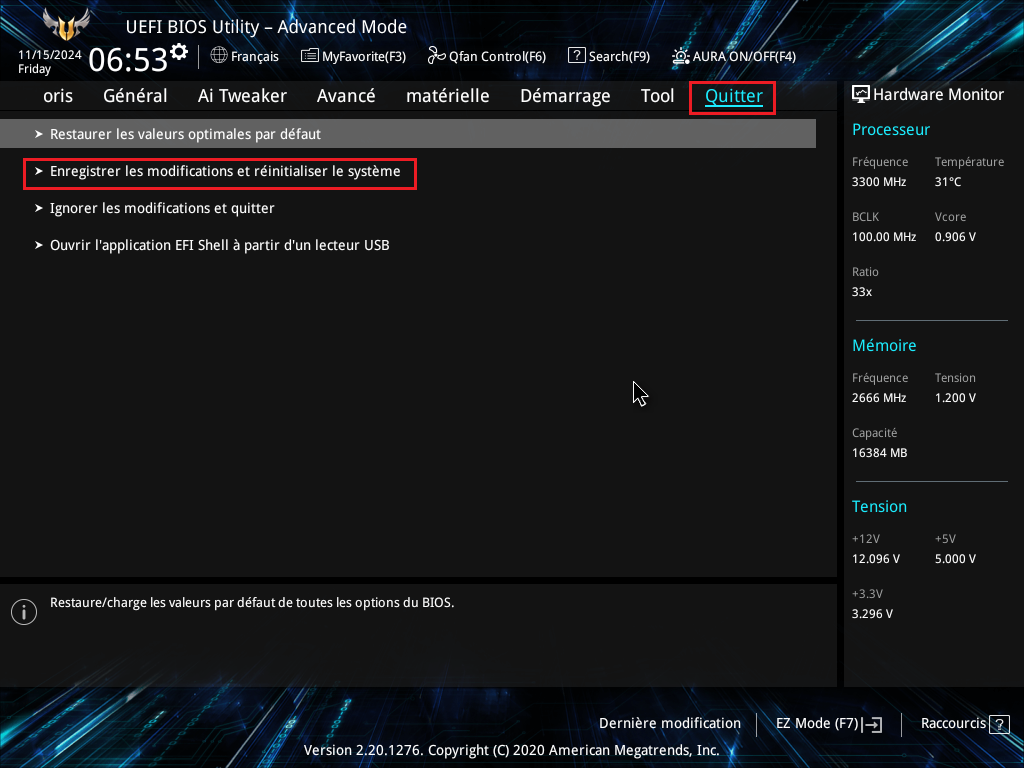Click the gear icon beside the clock
1024x768 pixels.
(x=179, y=52)
